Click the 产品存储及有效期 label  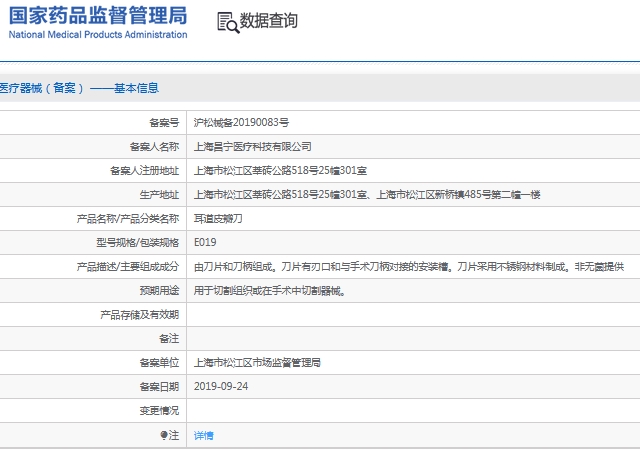(x=140, y=315)
